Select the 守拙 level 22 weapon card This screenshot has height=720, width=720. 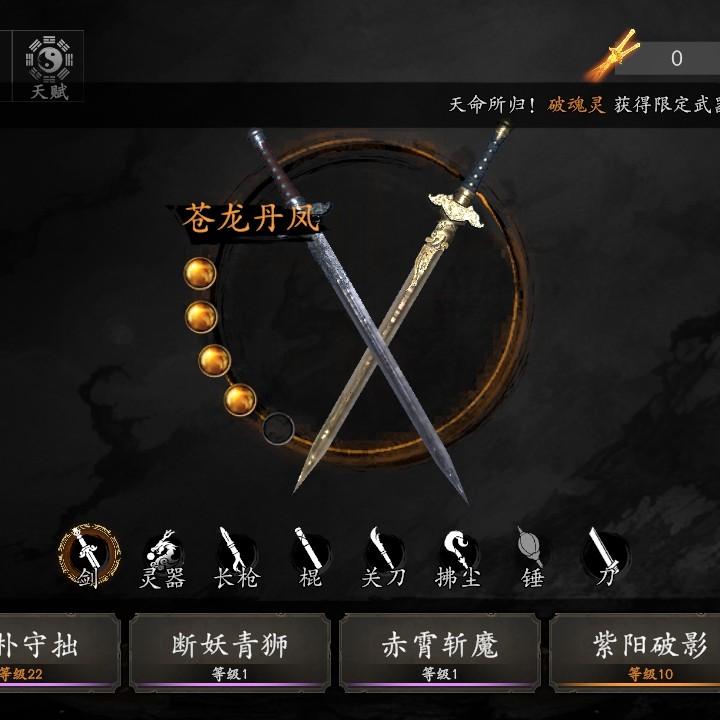[60, 652]
